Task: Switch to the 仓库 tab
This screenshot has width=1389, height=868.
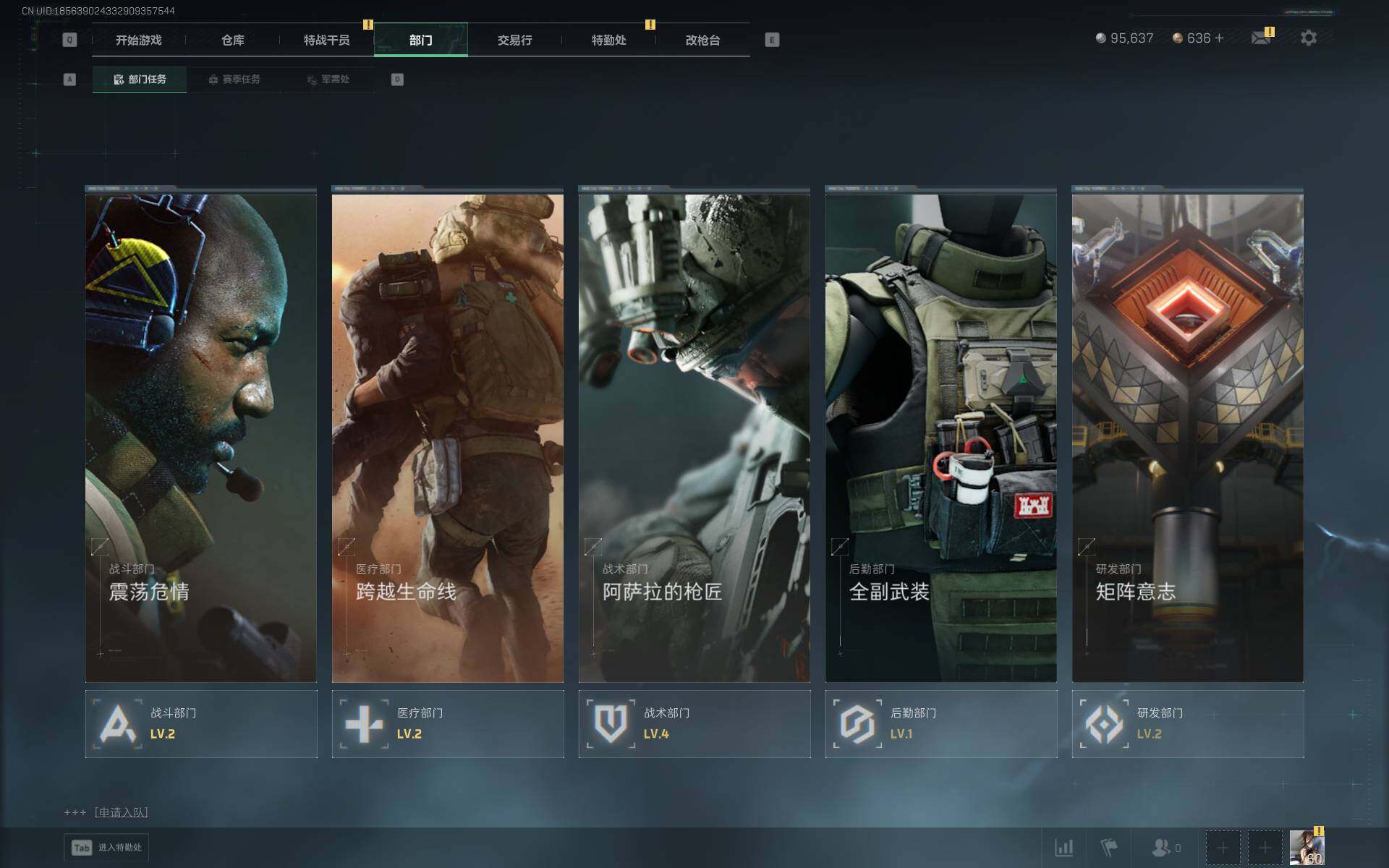Action: point(233,41)
